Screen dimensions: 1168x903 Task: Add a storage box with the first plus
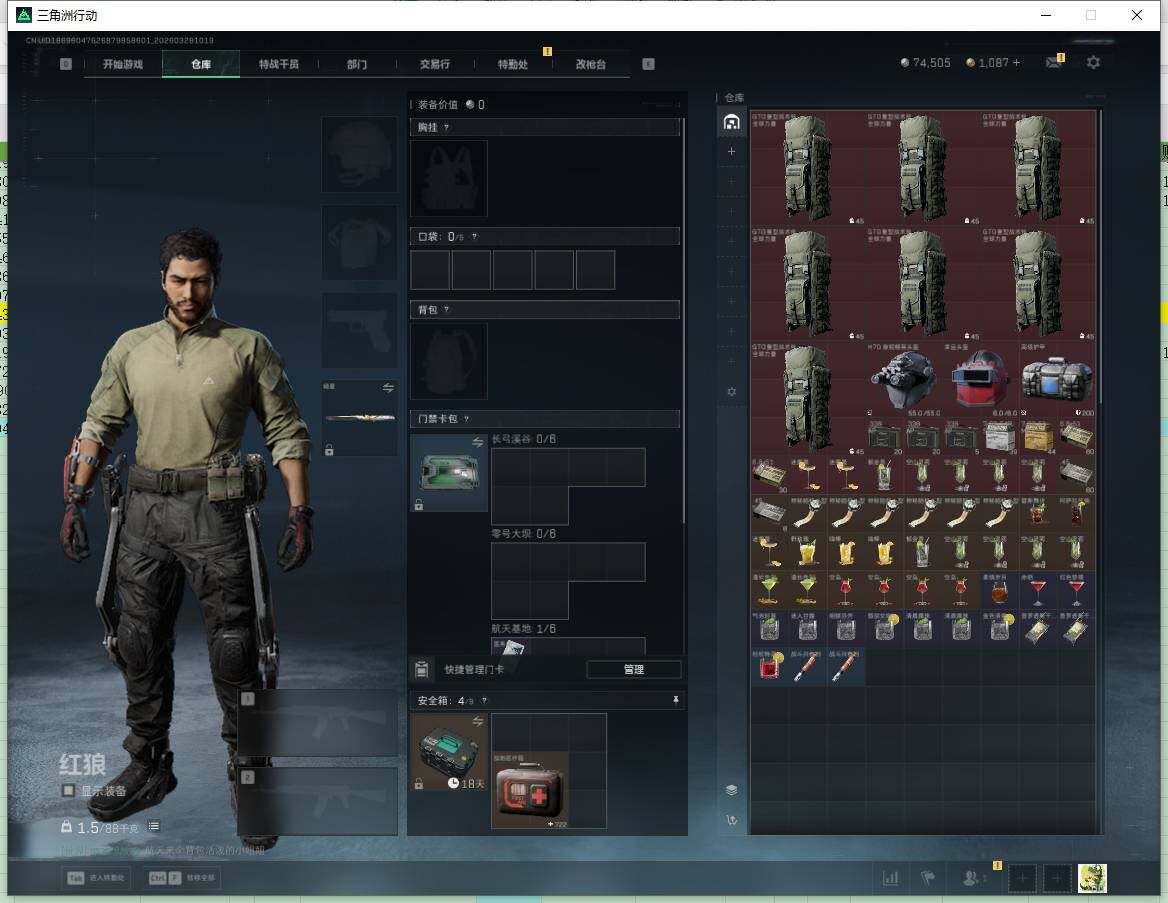731,151
